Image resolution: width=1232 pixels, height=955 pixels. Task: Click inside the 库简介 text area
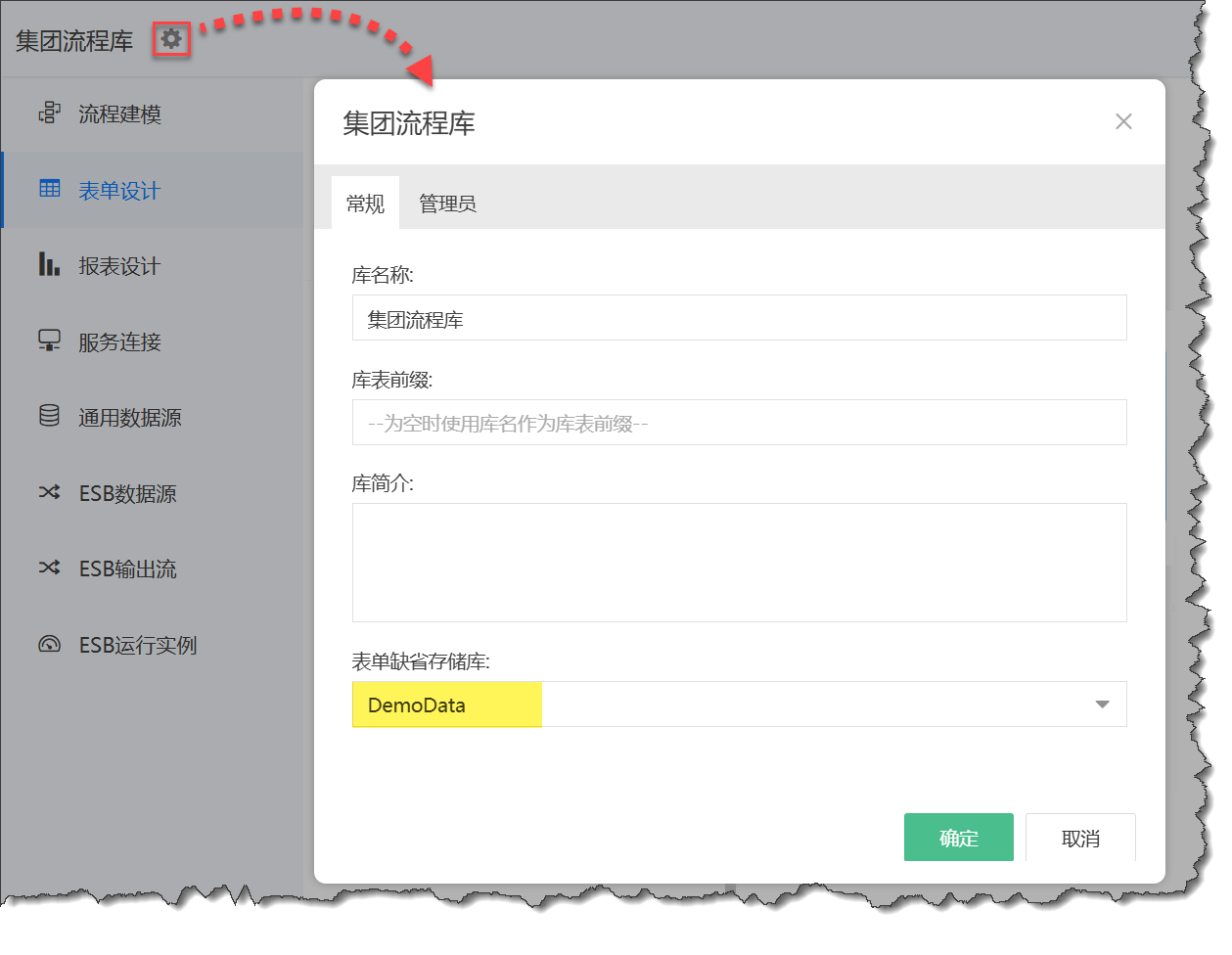click(x=739, y=563)
